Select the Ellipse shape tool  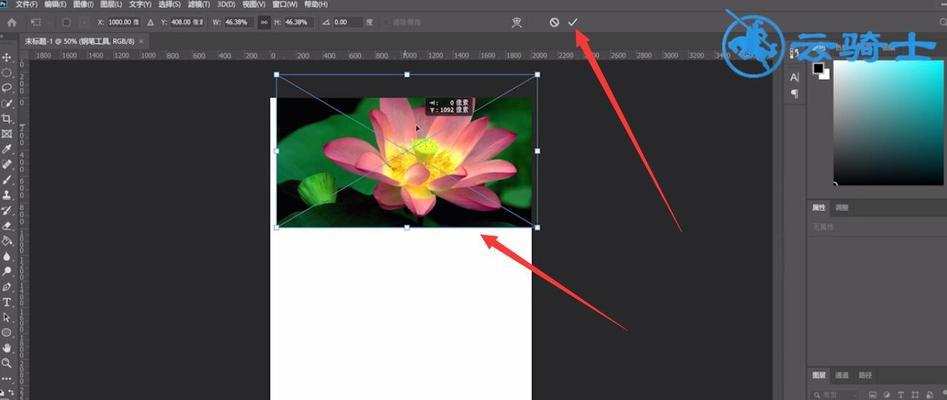[x=7, y=332]
